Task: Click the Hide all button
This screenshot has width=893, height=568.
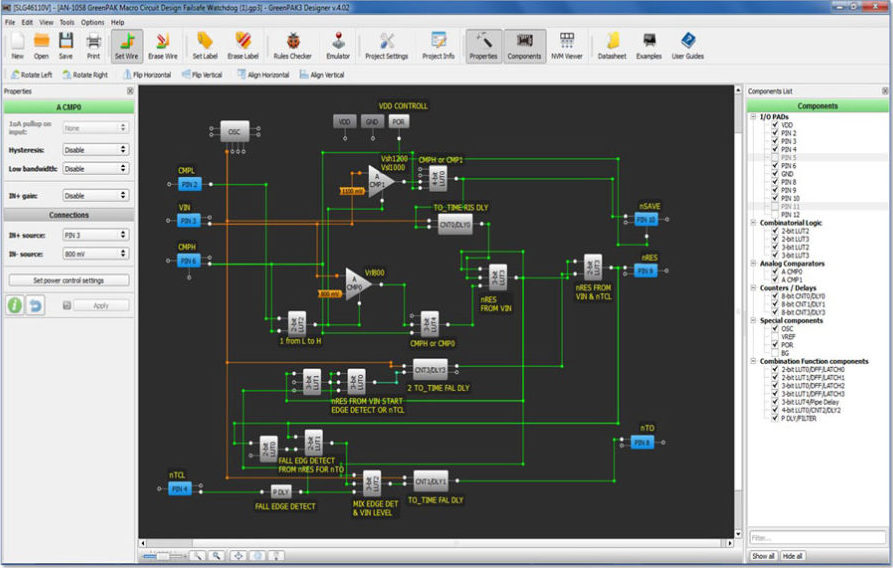Action: pos(792,556)
